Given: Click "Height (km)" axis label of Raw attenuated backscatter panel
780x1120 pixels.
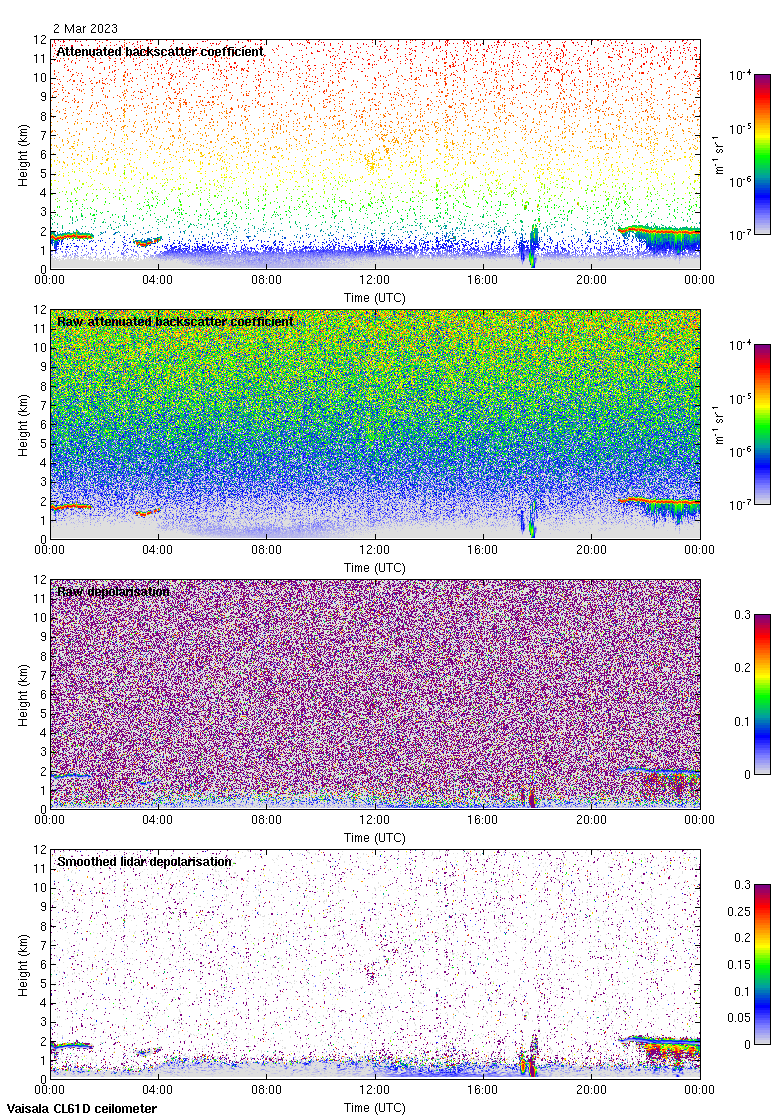Looking at the screenshot, I should [x=24, y=424].
